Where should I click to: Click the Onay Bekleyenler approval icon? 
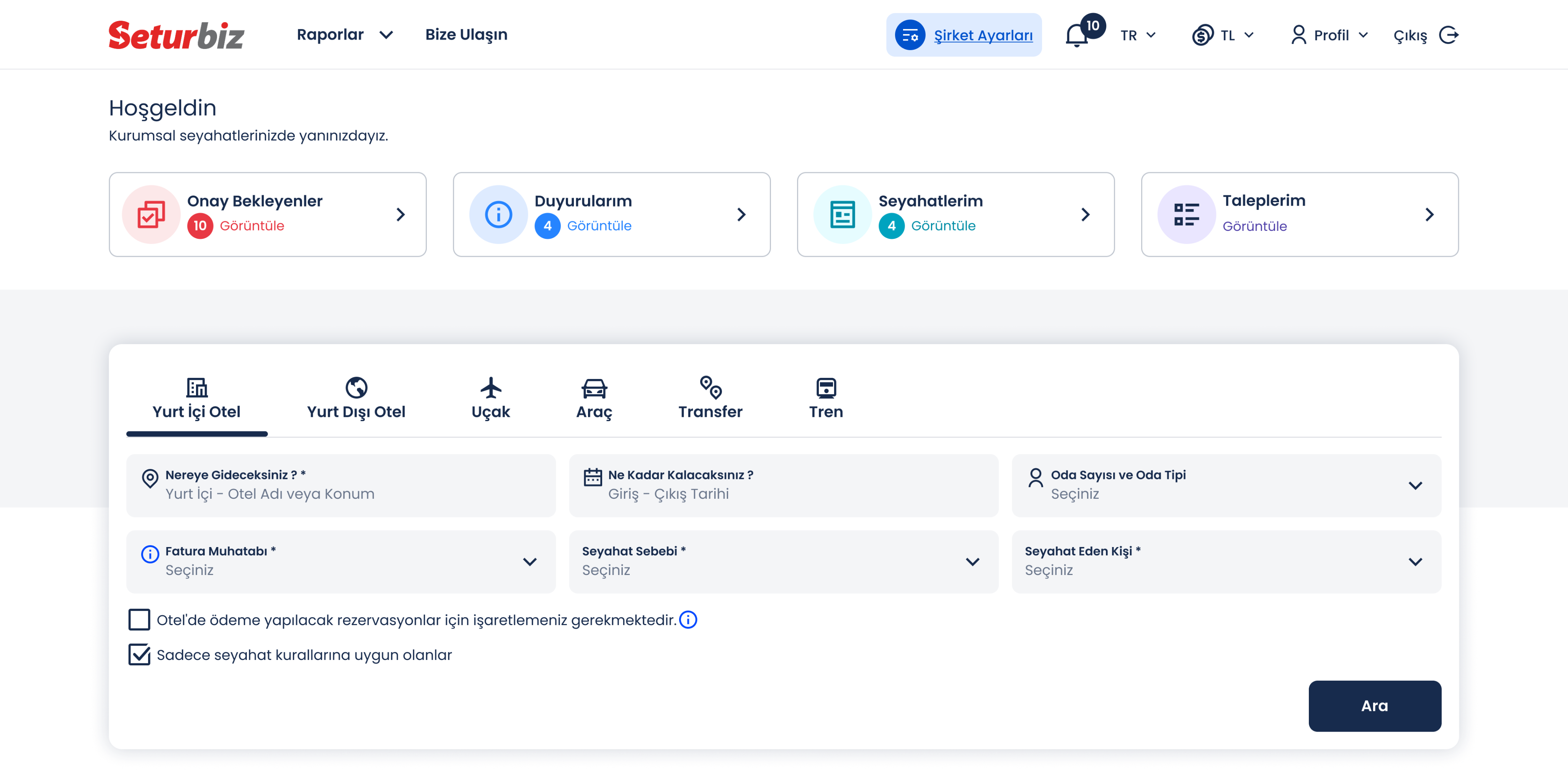click(151, 214)
